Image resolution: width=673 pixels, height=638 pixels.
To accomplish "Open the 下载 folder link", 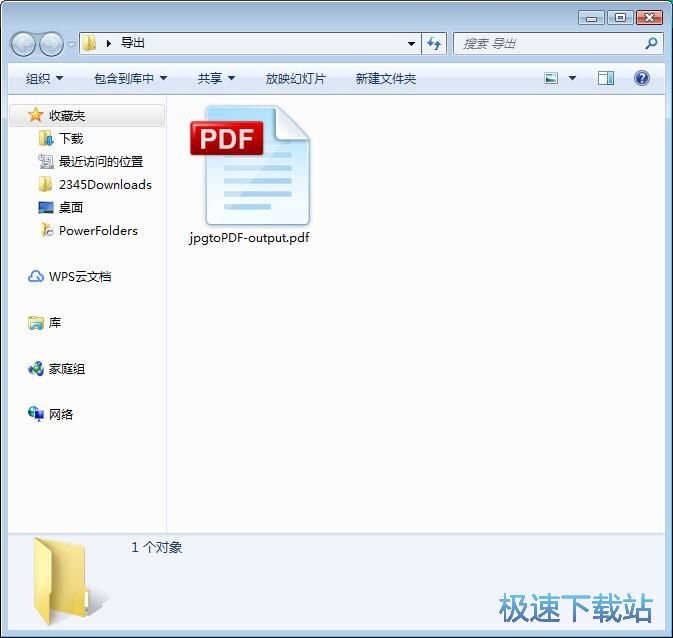I will click(x=71, y=139).
